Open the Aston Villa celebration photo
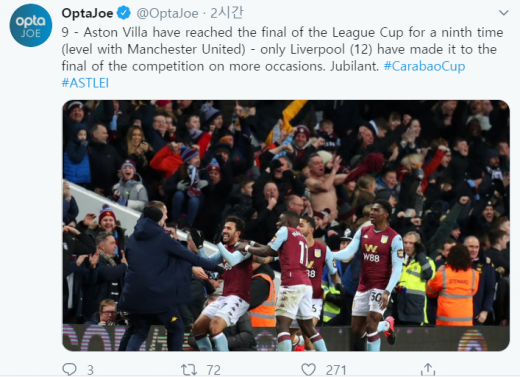The height and width of the screenshot is (377, 520). (x=286, y=225)
